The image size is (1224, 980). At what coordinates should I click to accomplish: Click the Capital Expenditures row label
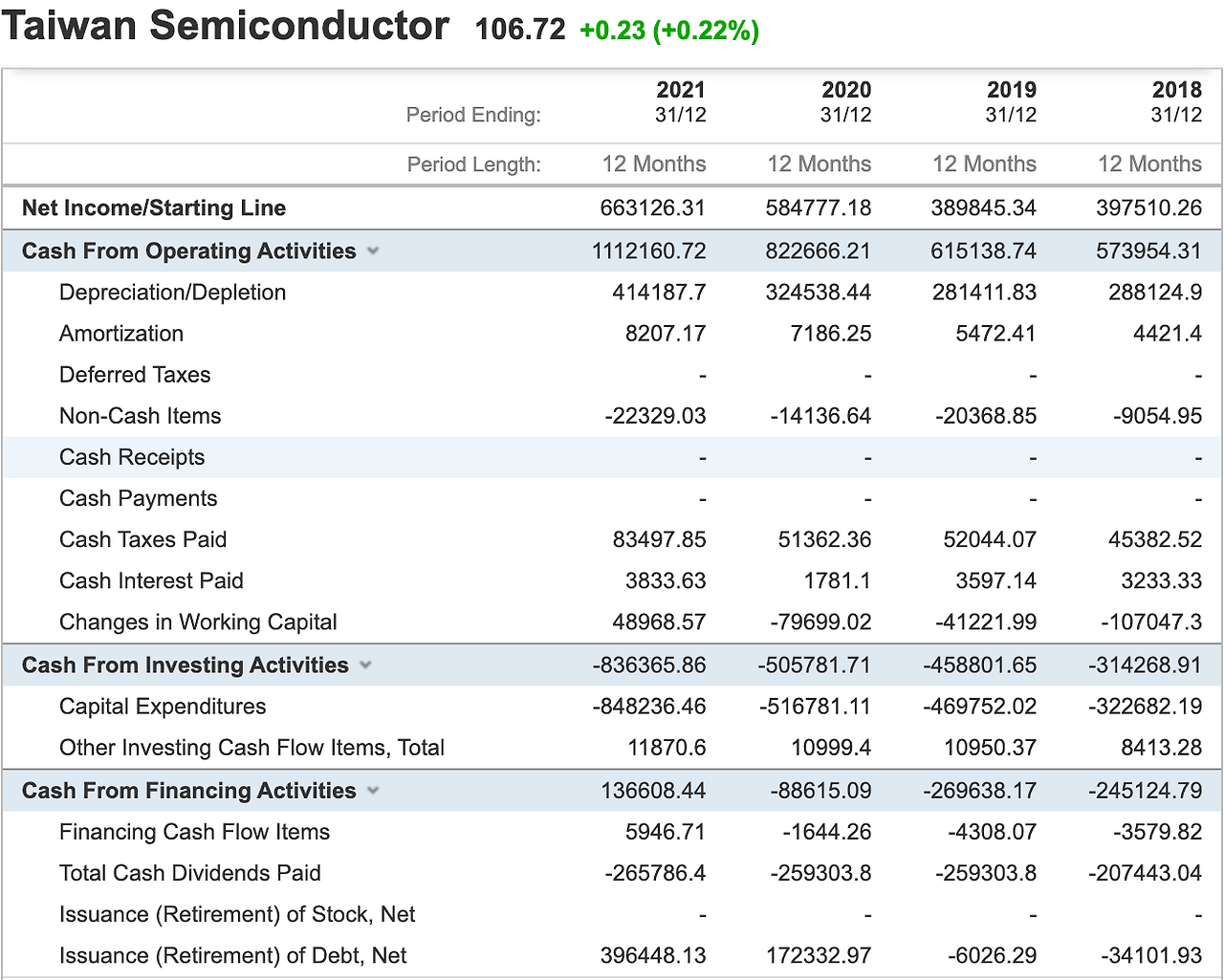coord(163,707)
